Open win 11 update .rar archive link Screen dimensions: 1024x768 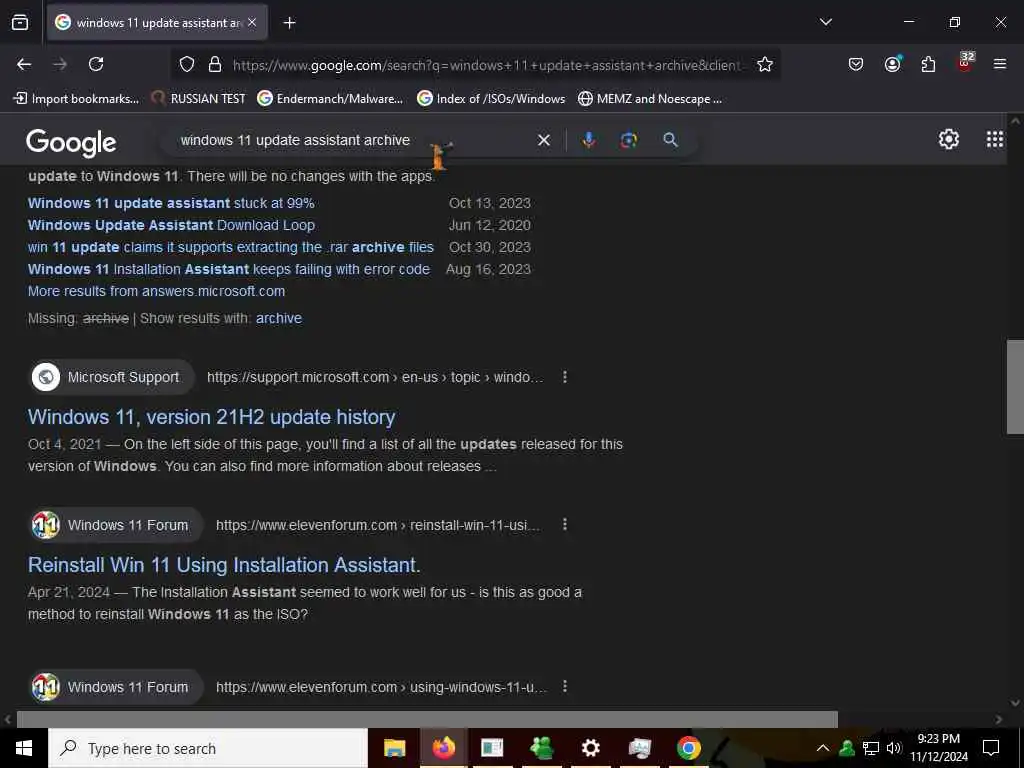(x=231, y=248)
